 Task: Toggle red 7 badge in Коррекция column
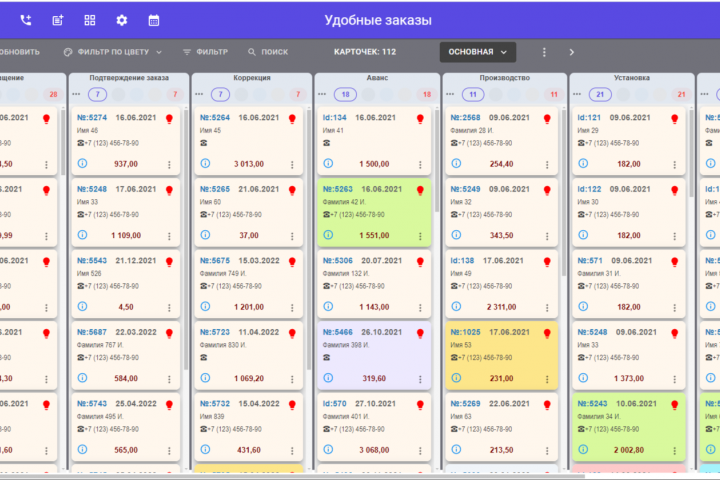click(x=298, y=95)
